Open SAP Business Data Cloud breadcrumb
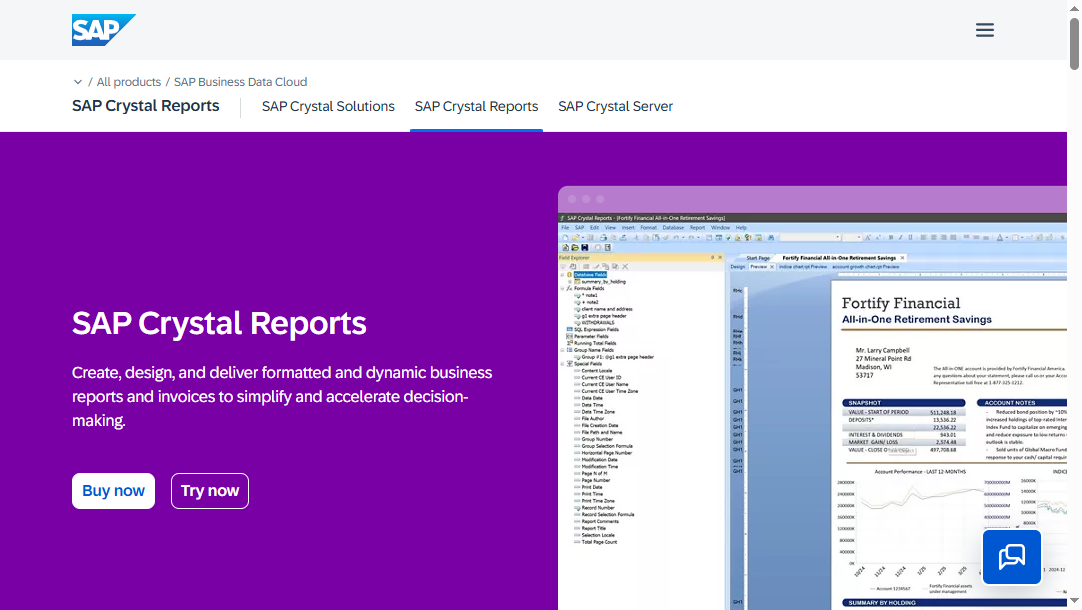 (x=240, y=82)
